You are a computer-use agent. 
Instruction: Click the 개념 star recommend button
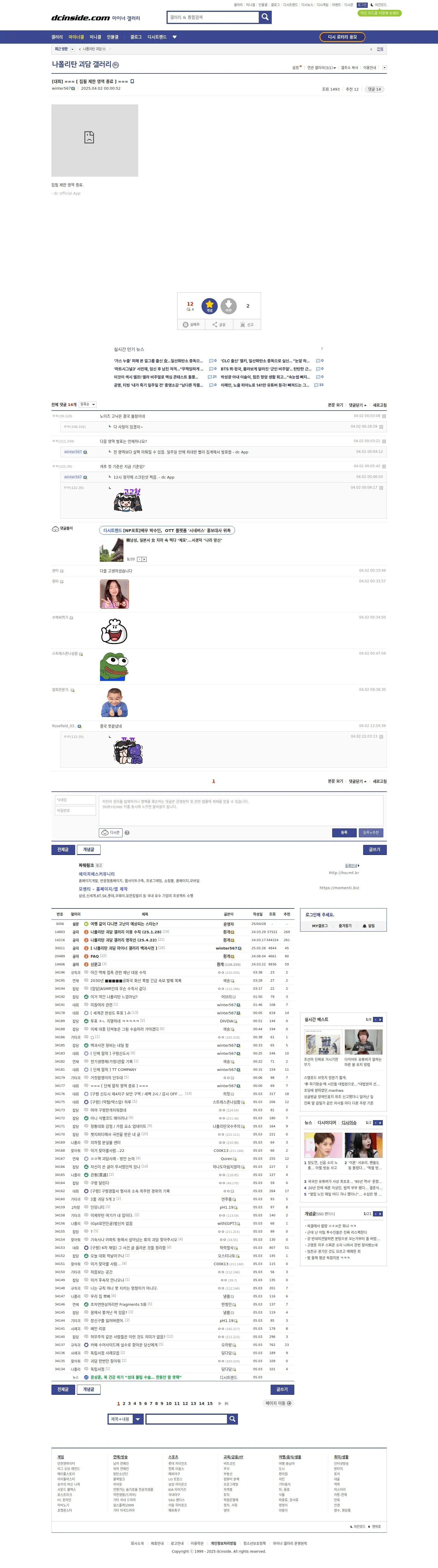click(209, 306)
